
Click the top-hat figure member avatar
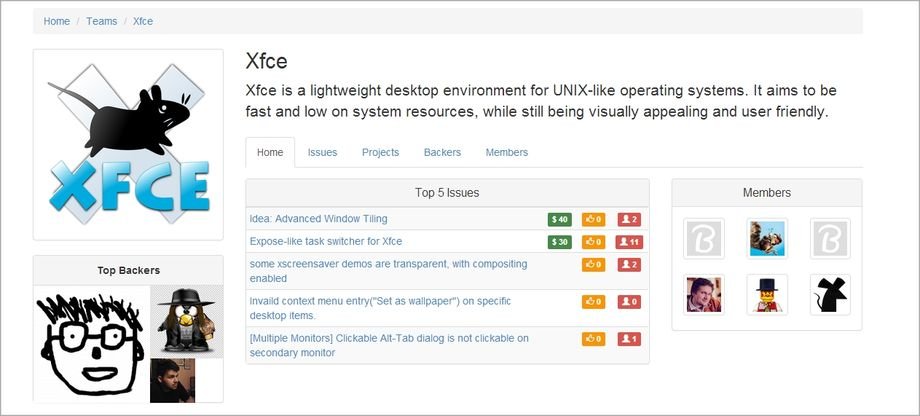pos(767,295)
